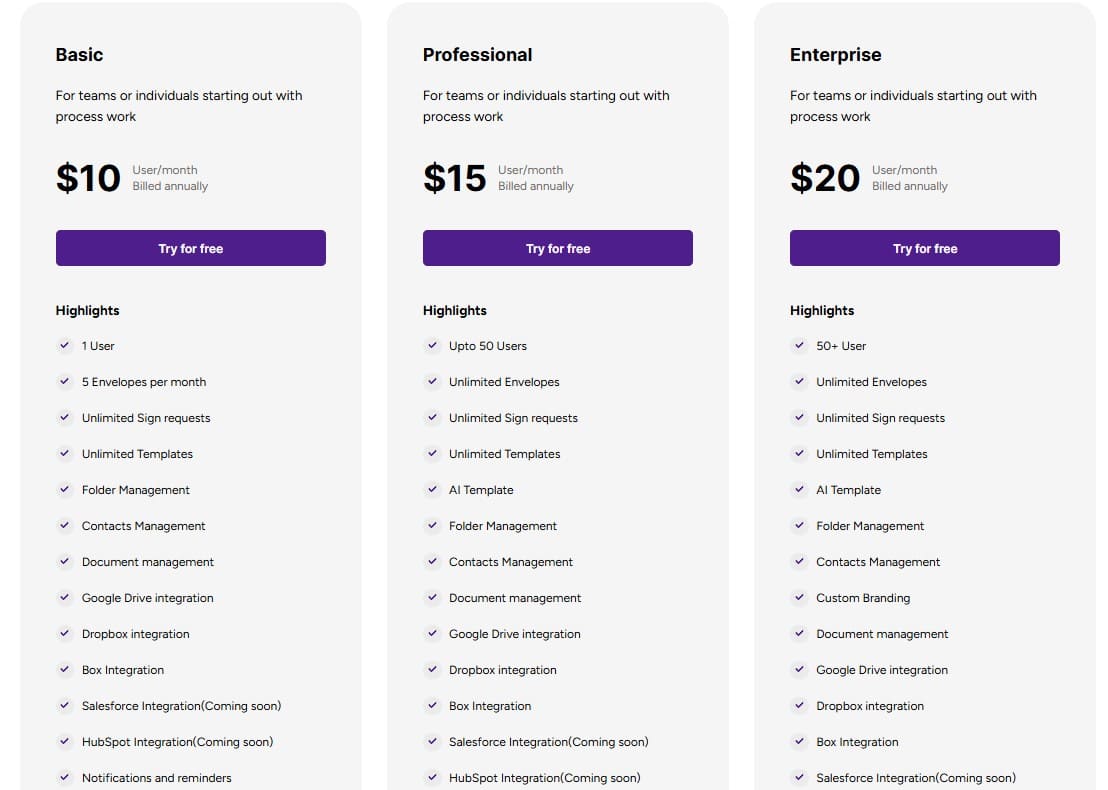
Task: Click the checkmark beside Unlimited Envelopes in Enterprise
Action: (x=799, y=382)
